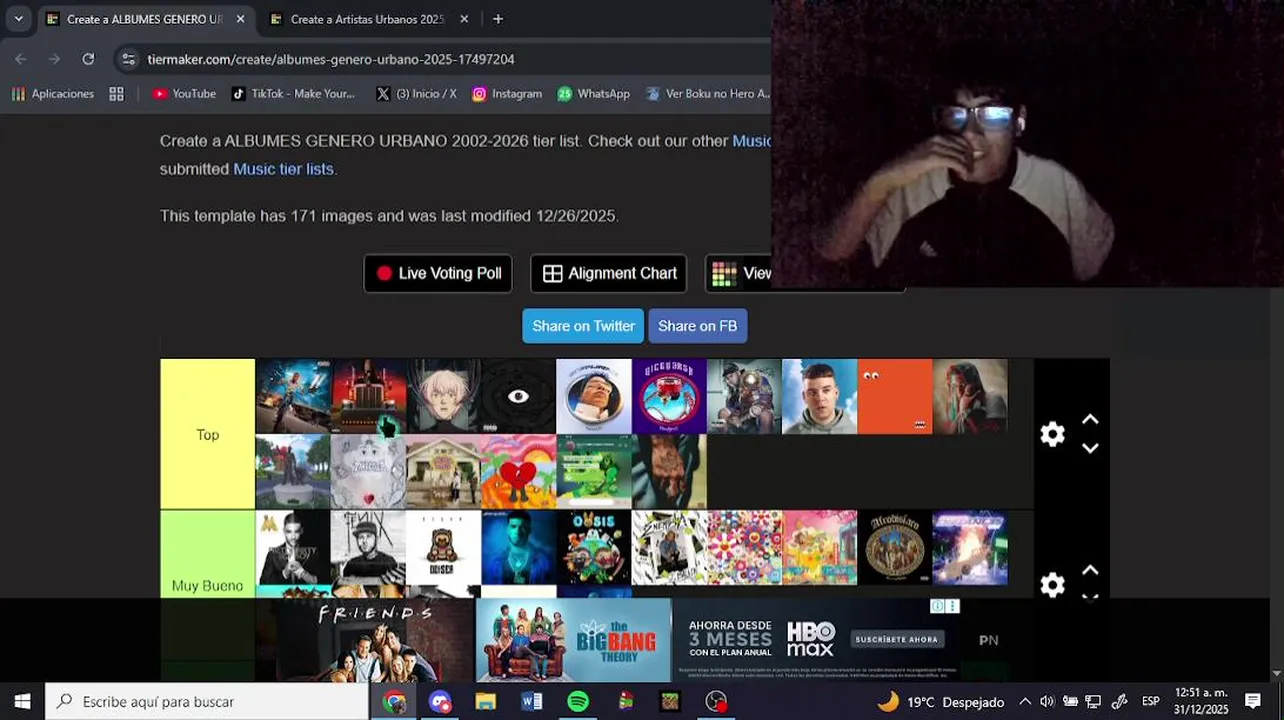The width and height of the screenshot is (1284, 720).
Task: Open a new browser tab
Action: coord(498,19)
